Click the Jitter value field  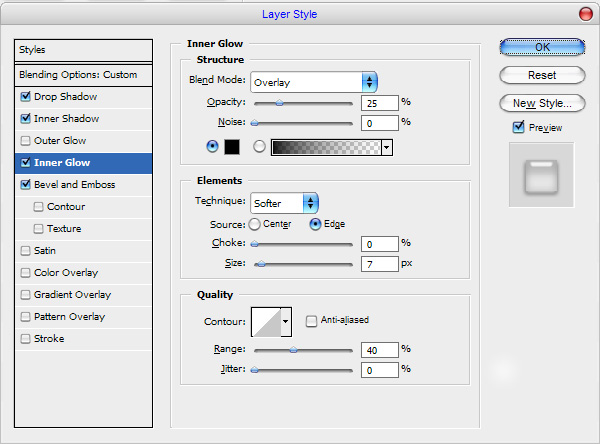pos(380,370)
